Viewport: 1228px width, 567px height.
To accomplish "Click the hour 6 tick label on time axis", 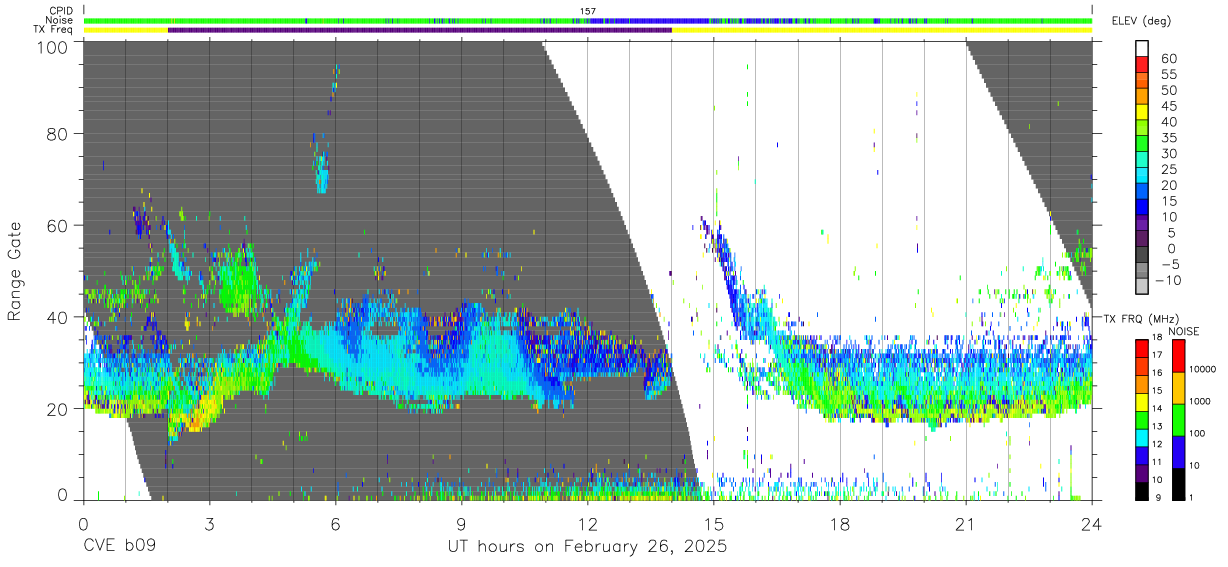I will (335, 524).
